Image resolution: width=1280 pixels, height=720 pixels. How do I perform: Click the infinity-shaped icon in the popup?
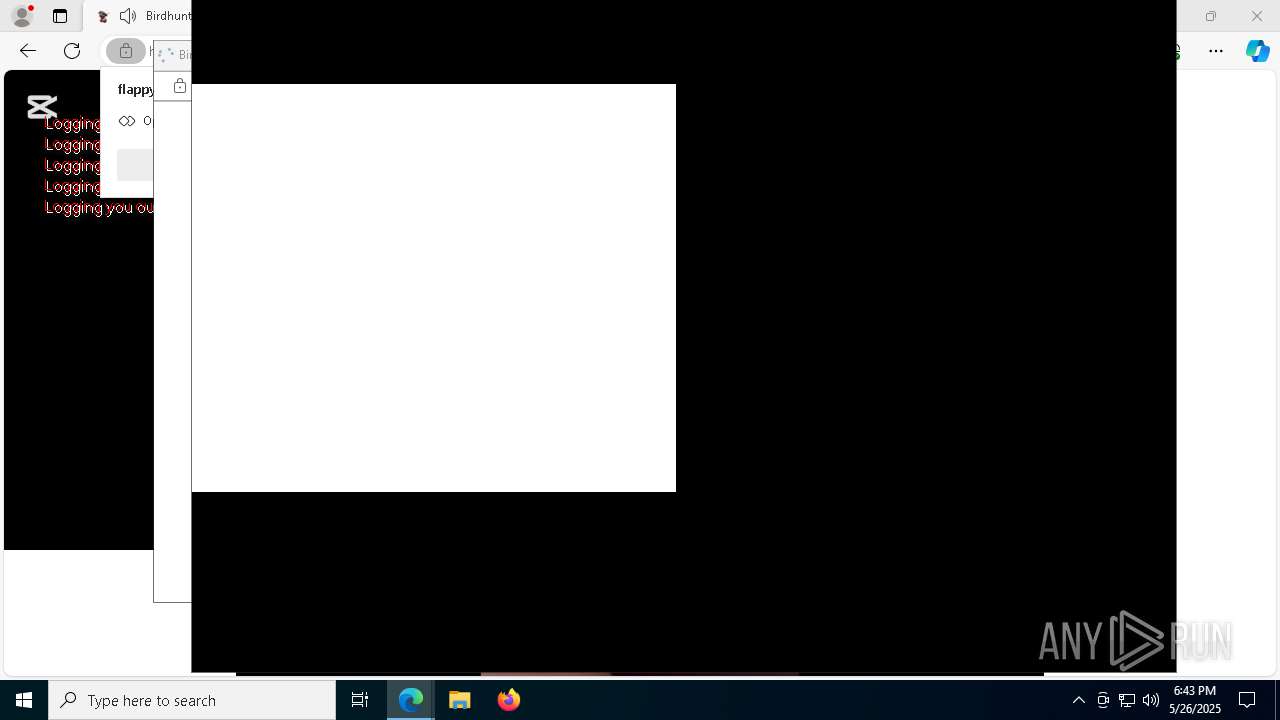point(126,121)
